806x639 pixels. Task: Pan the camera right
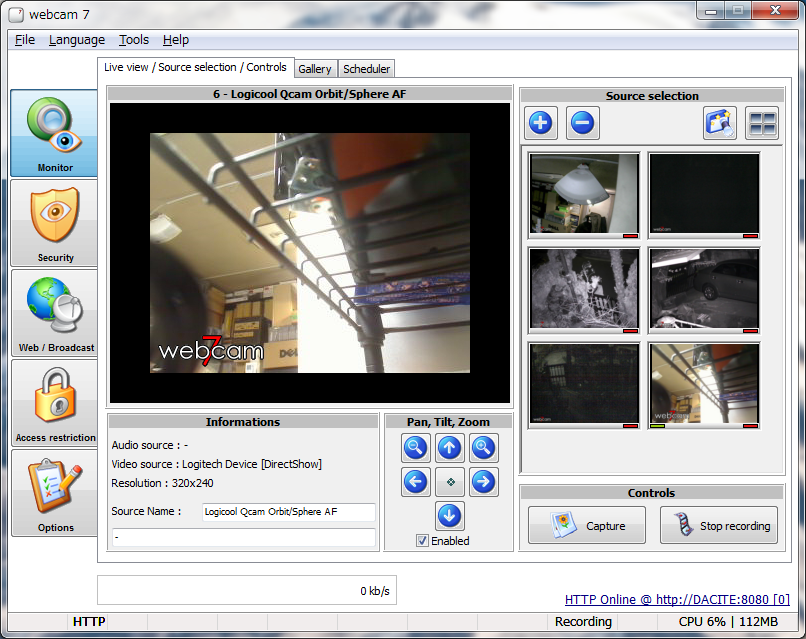click(483, 482)
